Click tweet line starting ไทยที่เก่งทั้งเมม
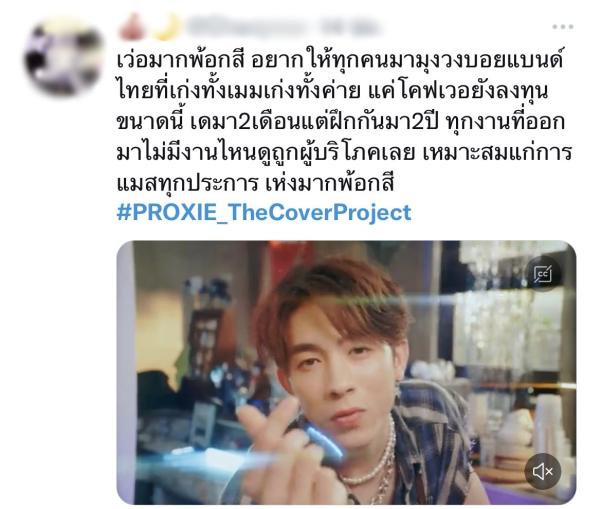600x509 pixels. pyautogui.click(x=332, y=92)
